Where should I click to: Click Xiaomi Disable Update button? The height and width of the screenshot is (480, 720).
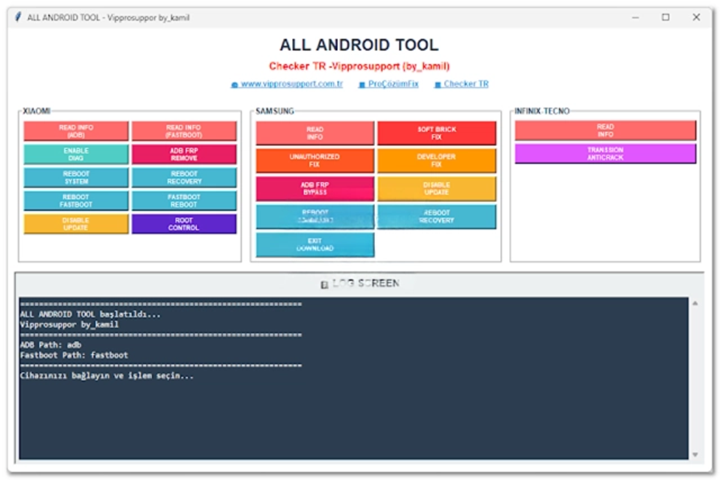coord(76,224)
